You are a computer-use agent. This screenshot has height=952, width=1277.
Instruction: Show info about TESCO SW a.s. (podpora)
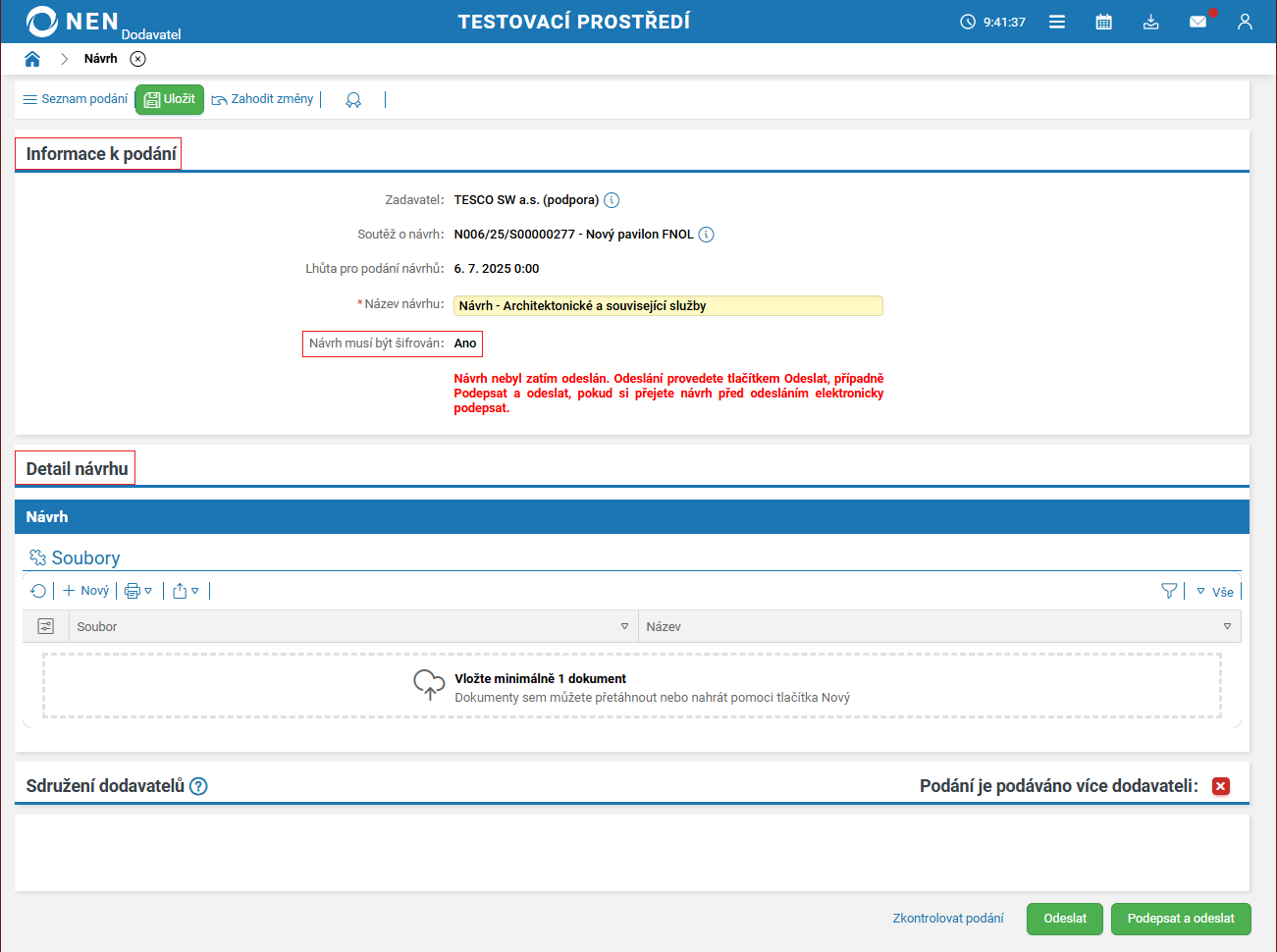(612, 200)
